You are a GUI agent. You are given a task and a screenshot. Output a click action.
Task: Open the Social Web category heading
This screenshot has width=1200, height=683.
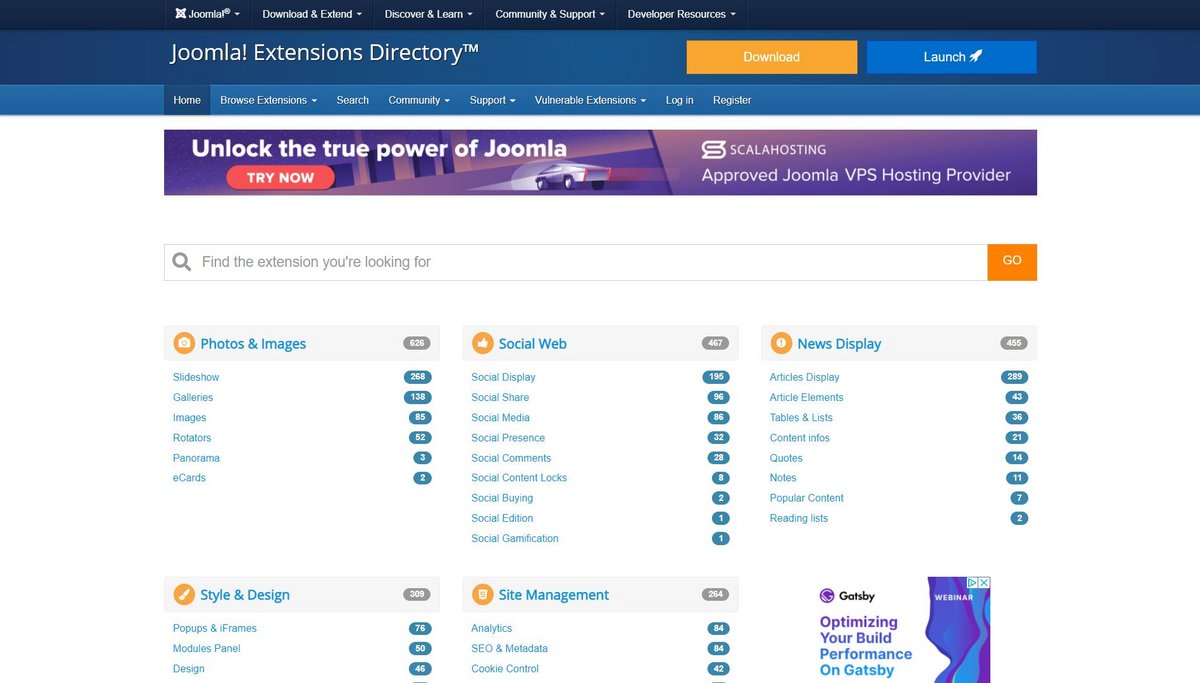pos(532,343)
